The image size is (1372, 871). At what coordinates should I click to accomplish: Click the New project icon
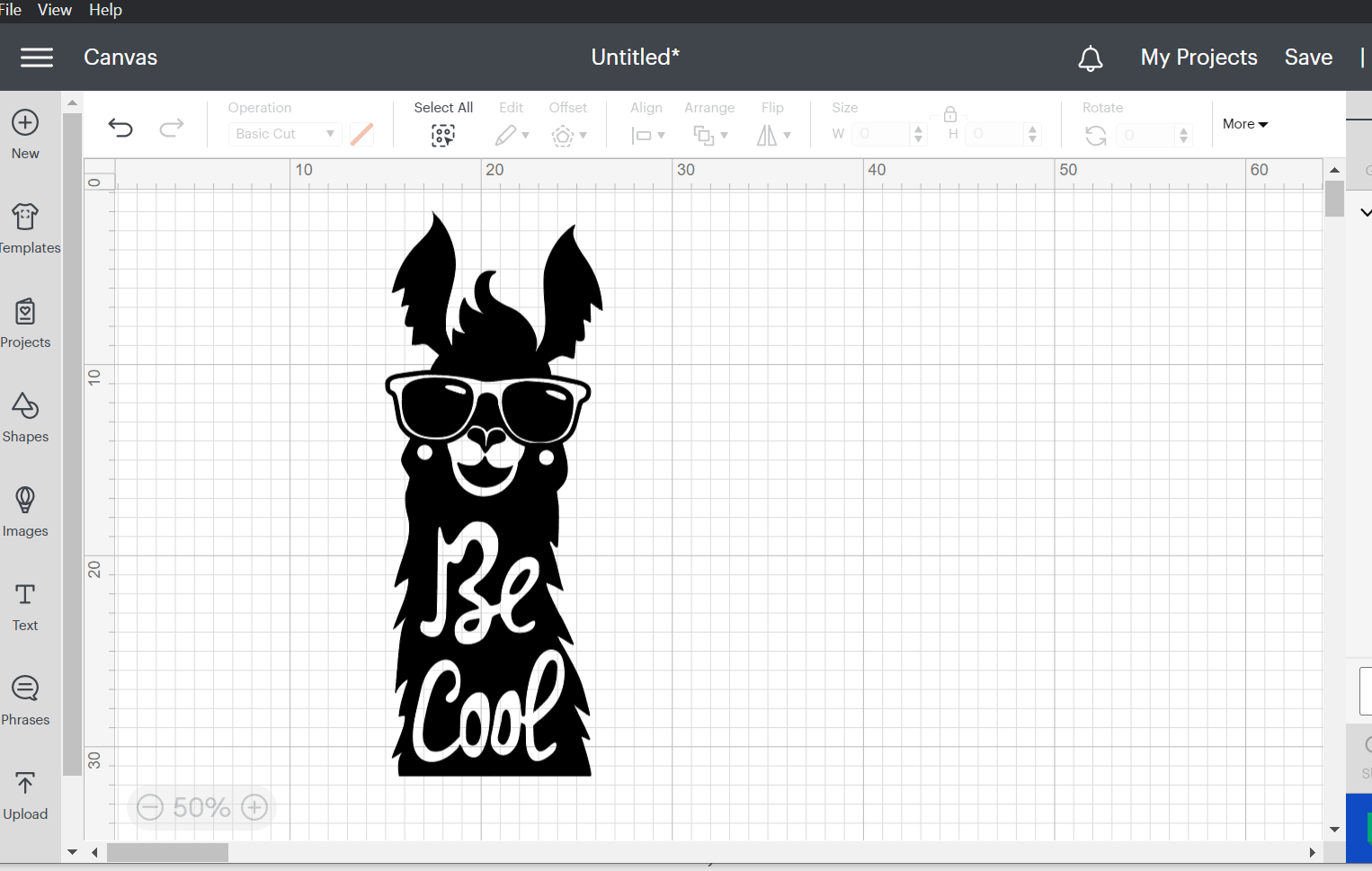click(25, 122)
